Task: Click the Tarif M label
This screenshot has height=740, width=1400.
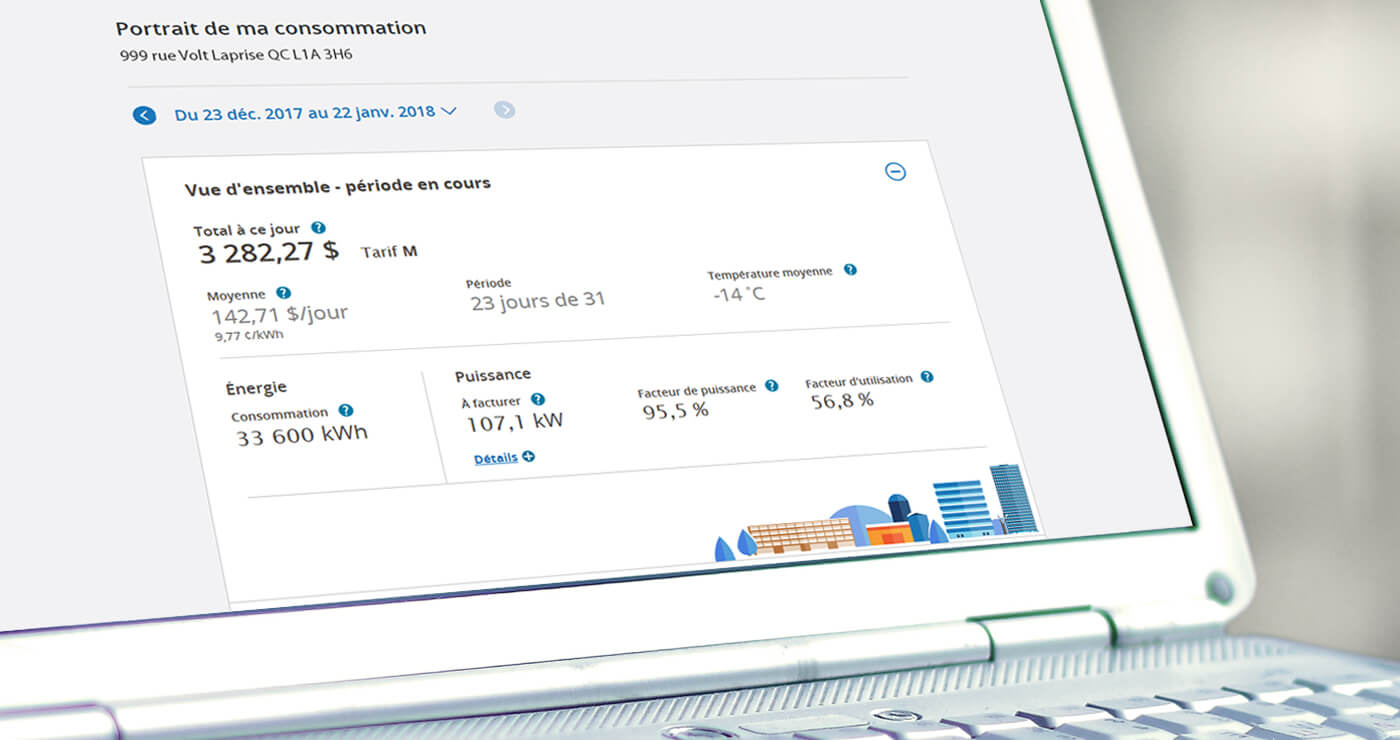Action: [389, 251]
